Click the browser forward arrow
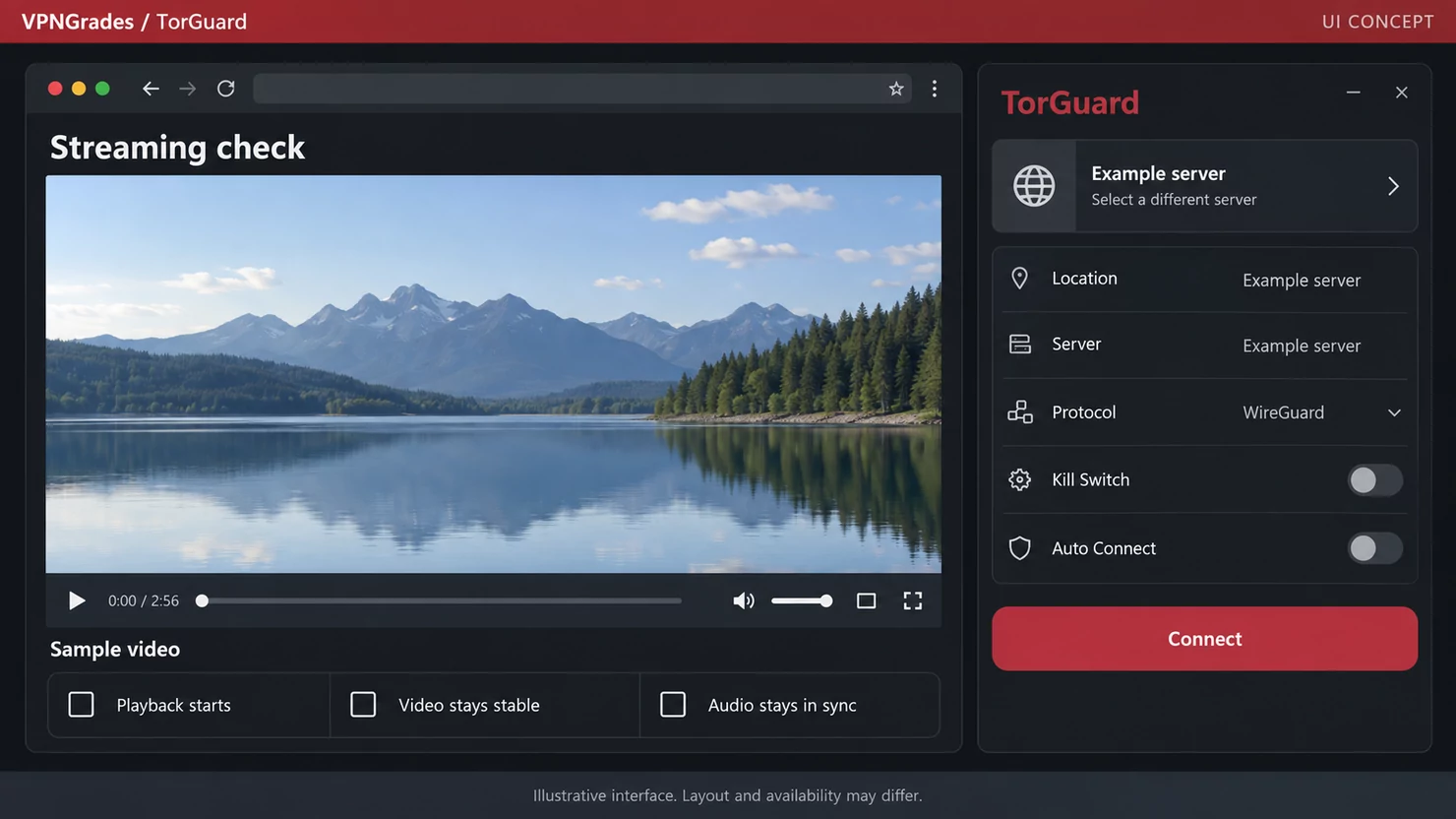This screenshot has width=1456, height=819. 187,89
